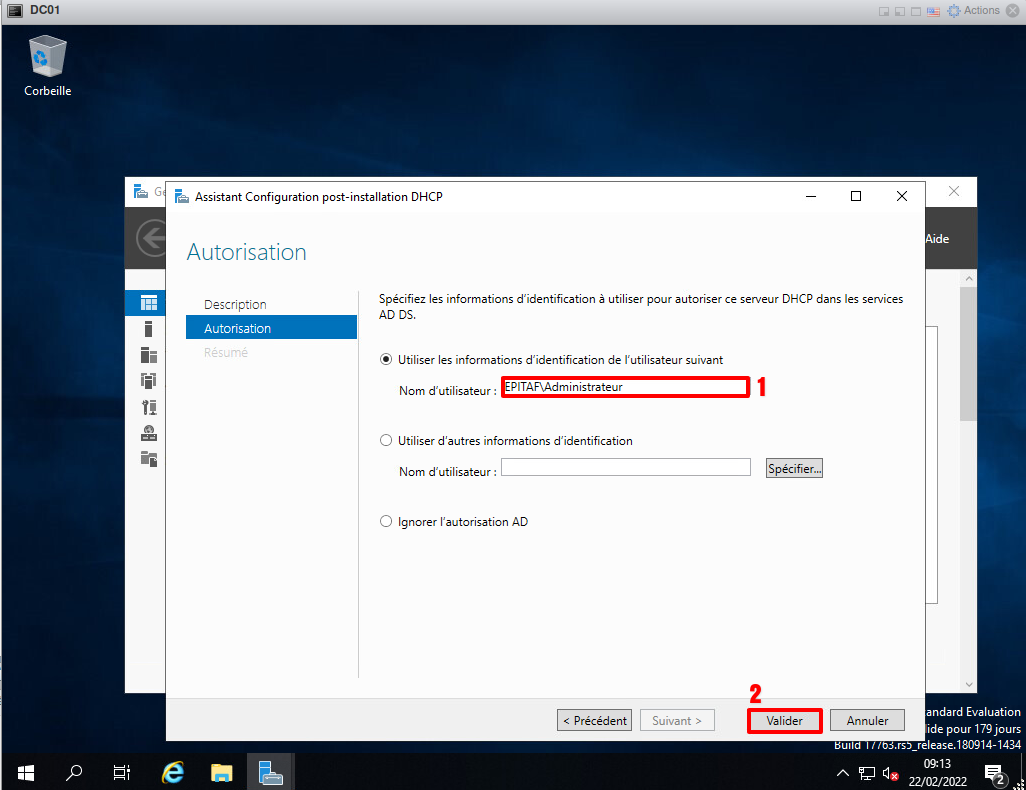The image size is (1026, 790).
Task: Go to the Description wizard step
Action: [x=235, y=304]
